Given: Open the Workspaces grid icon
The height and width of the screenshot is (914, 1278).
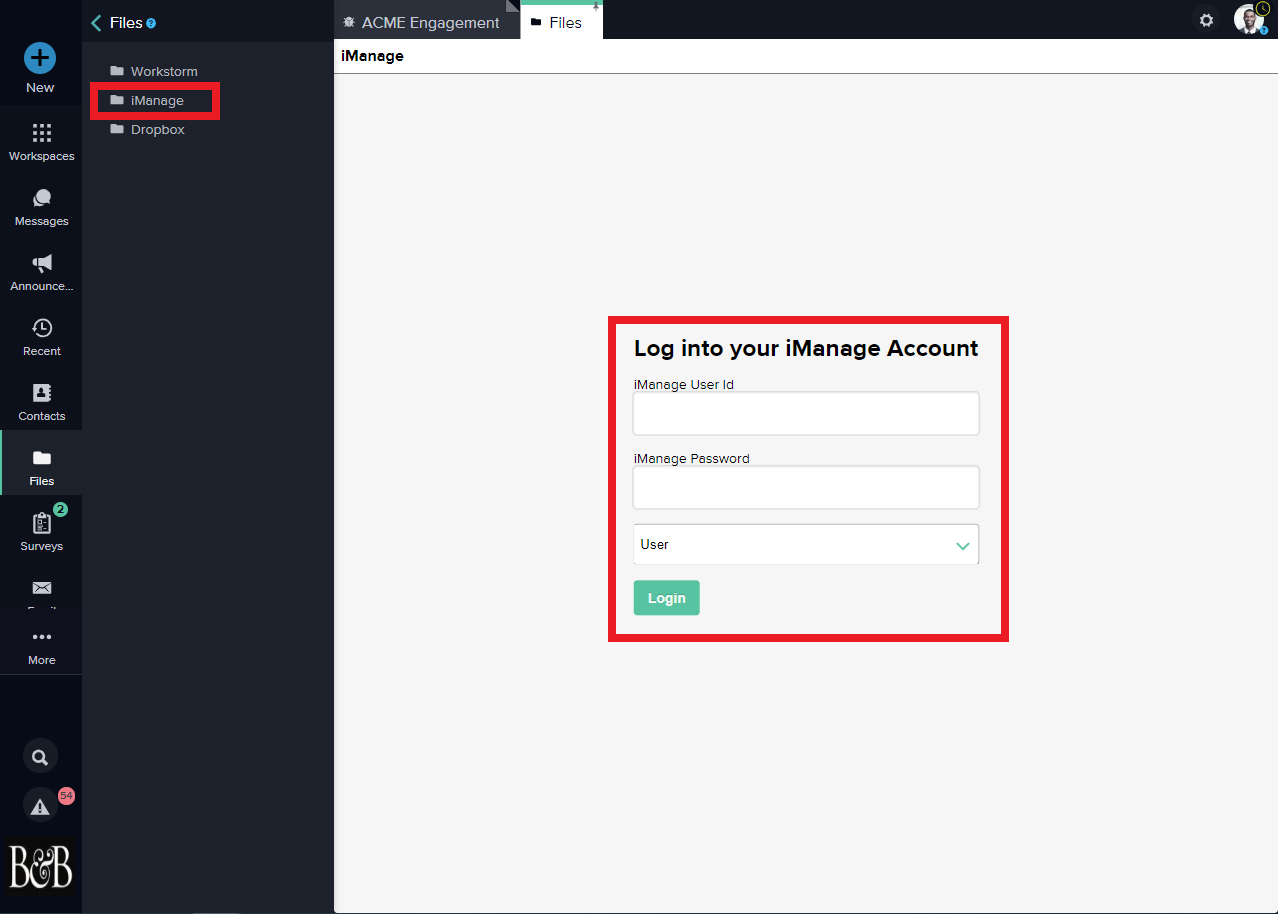Looking at the screenshot, I should click(x=41, y=133).
